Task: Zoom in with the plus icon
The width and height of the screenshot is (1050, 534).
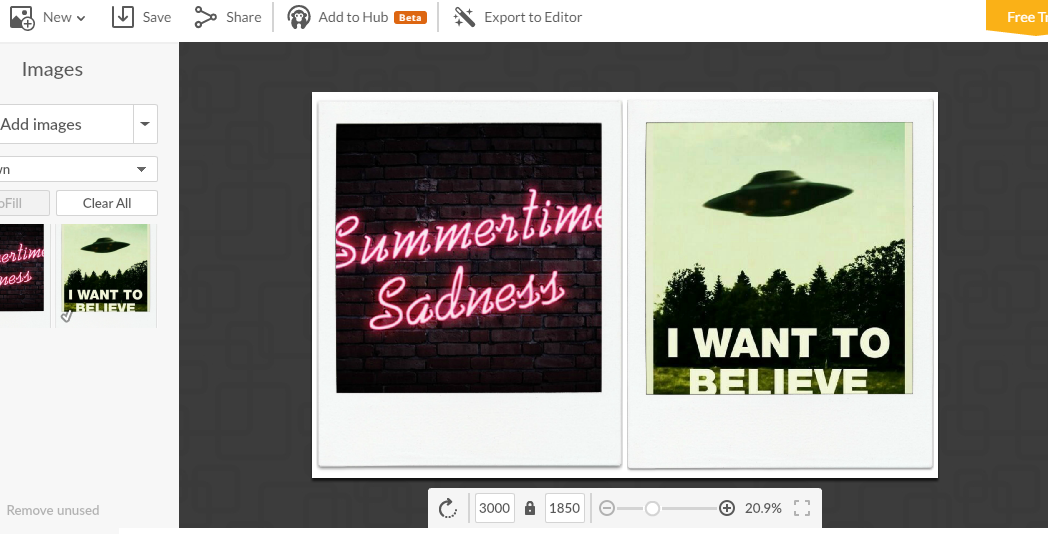Action: click(x=727, y=508)
